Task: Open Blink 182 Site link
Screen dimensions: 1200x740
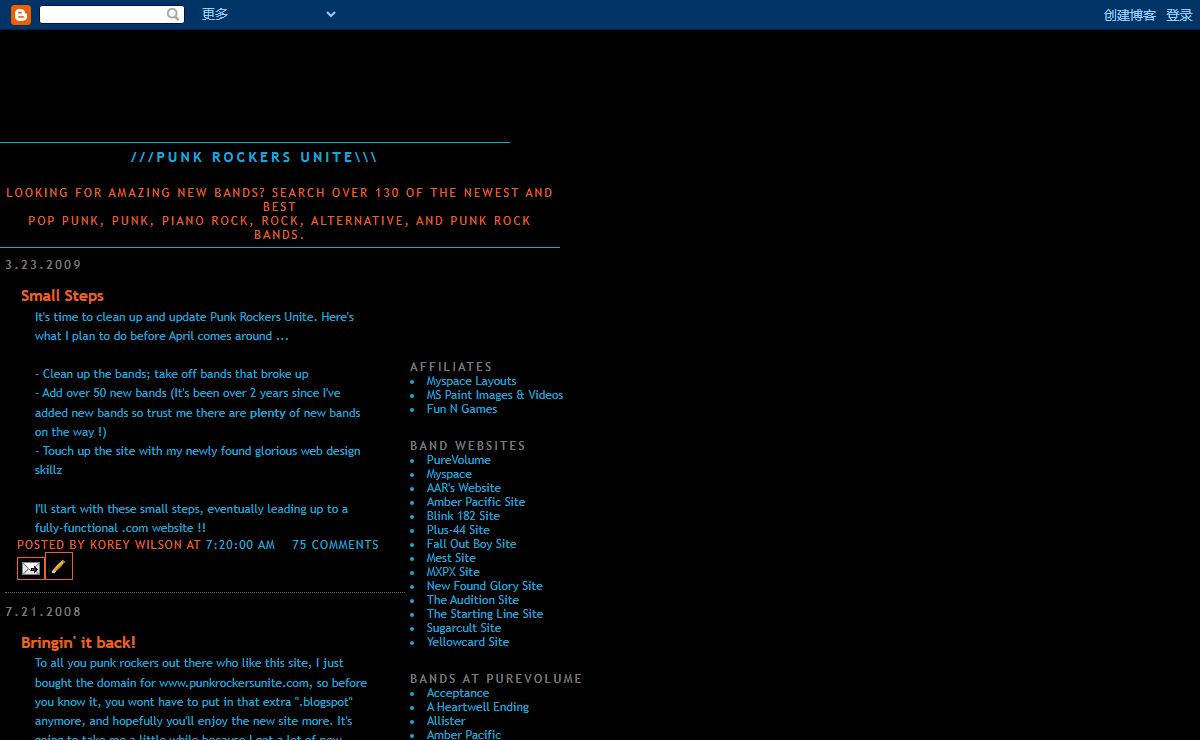Action: 463,516
